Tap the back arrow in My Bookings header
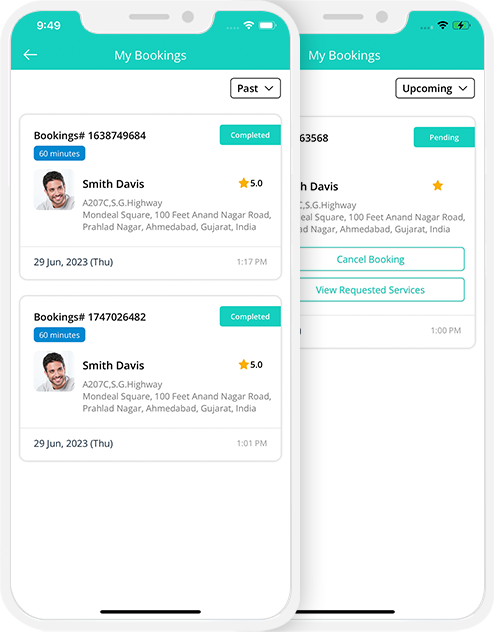494x632 pixels. pos(30,55)
